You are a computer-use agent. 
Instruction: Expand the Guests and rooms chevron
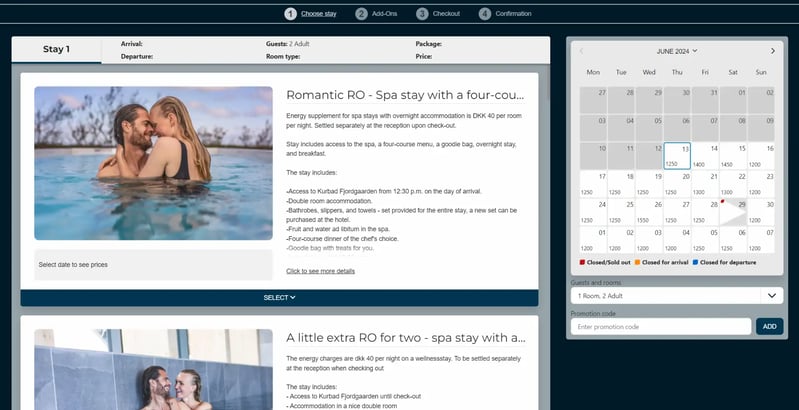tap(772, 295)
